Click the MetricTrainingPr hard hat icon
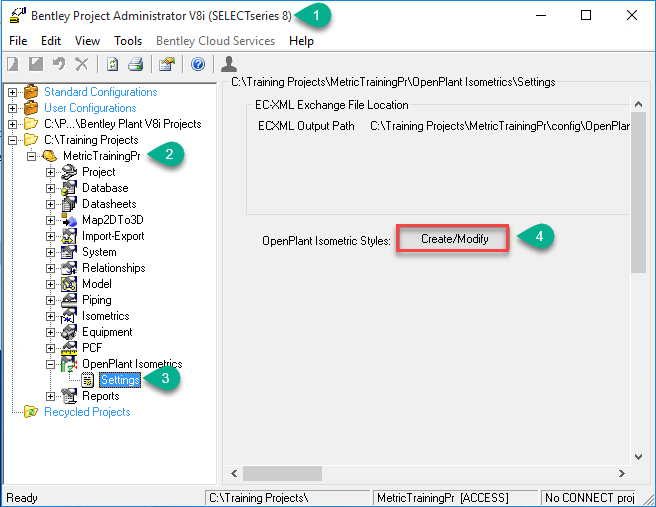Image resolution: width=656 pixels, height=507 pixels. tap(49, 156)
